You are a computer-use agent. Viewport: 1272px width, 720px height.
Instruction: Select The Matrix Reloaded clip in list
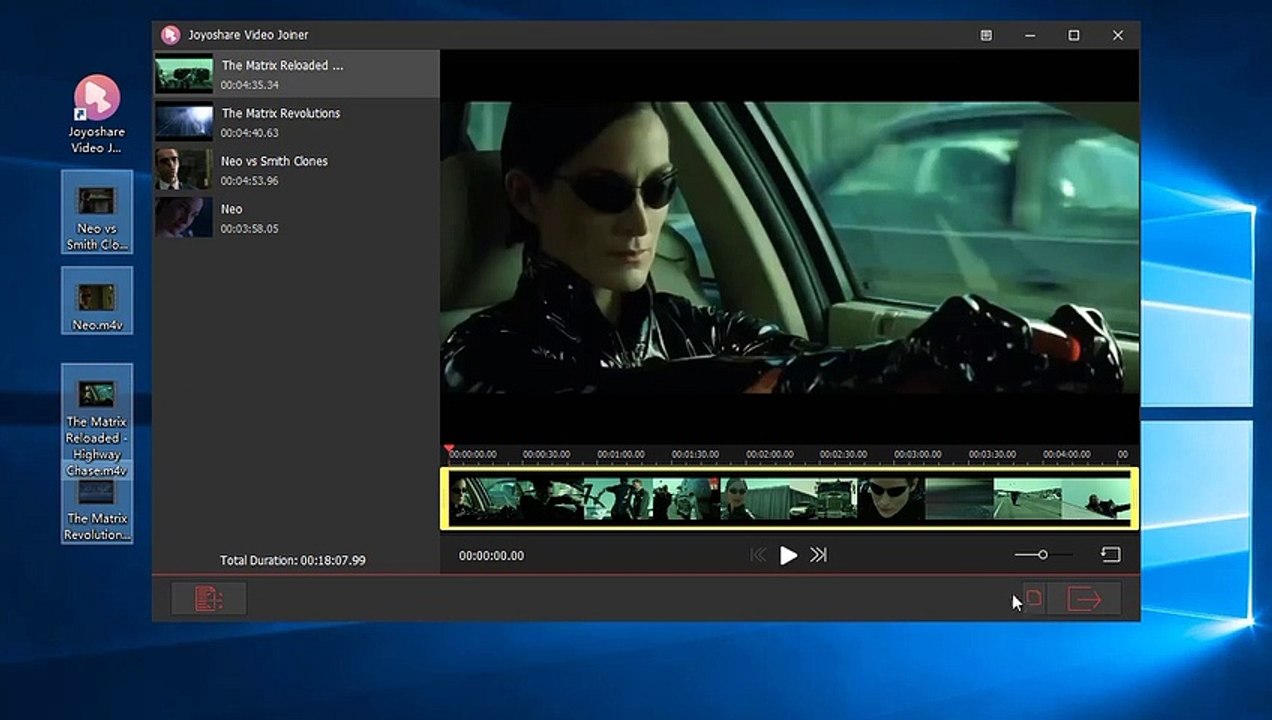296,74
